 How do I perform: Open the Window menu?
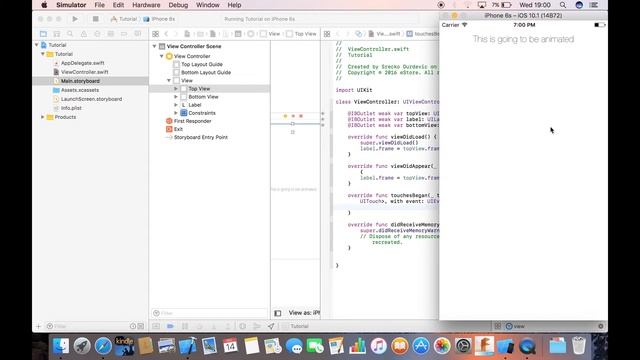coord(207,5)
